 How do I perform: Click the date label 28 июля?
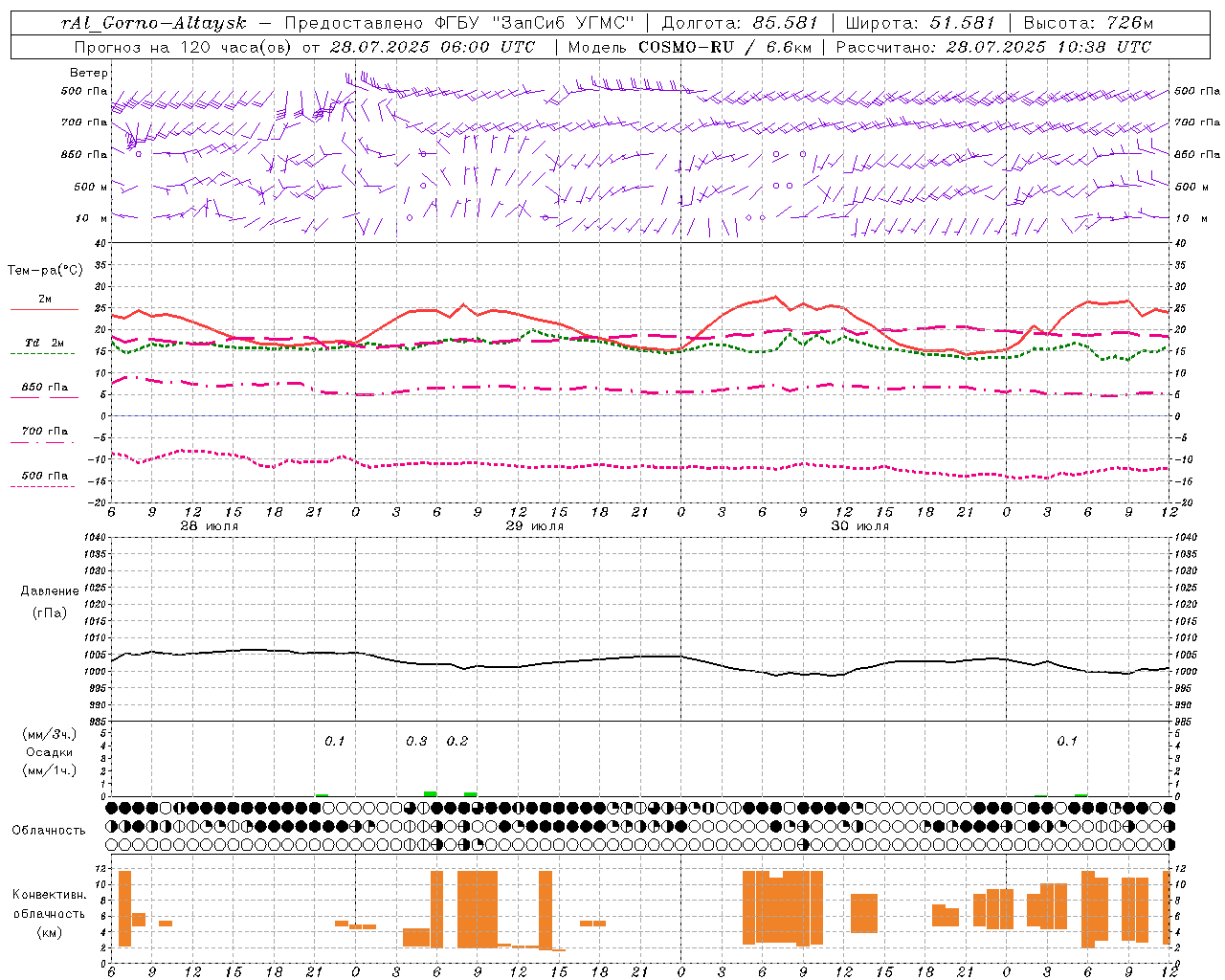click(209, 526)
